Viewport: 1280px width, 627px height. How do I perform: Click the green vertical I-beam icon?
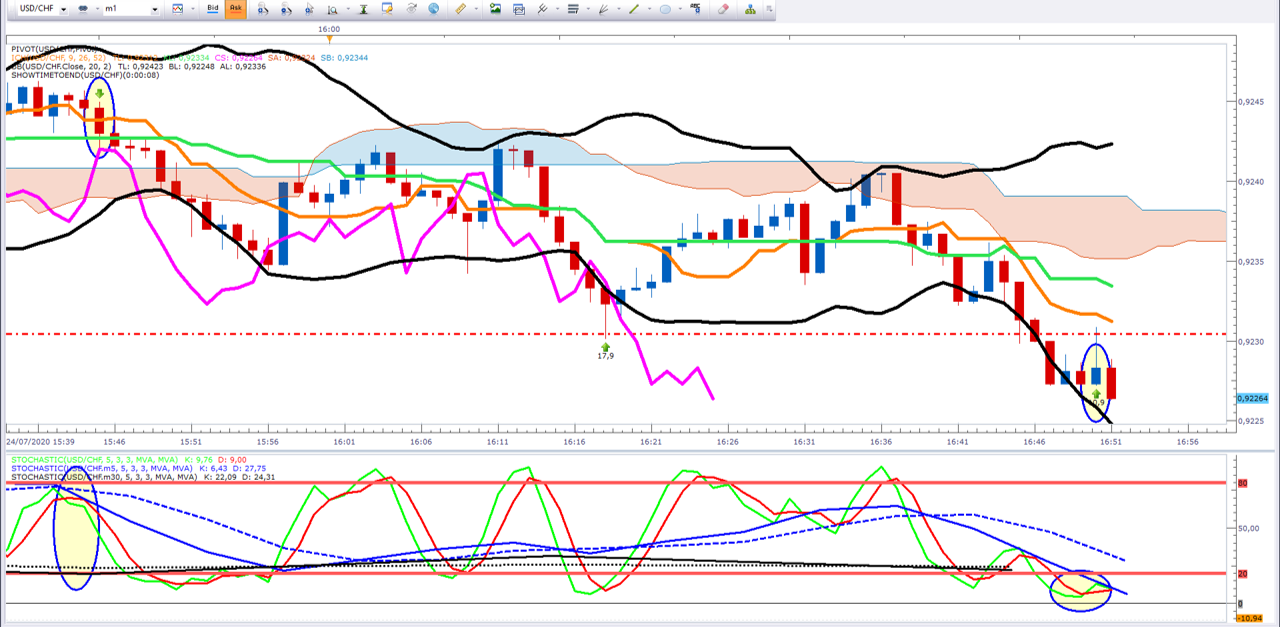363,9
